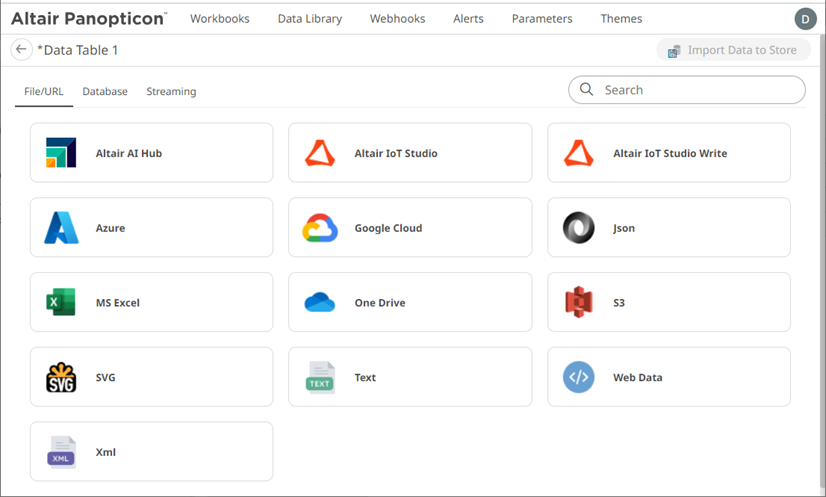Click the Altair AI Hub connector icon

61,153
